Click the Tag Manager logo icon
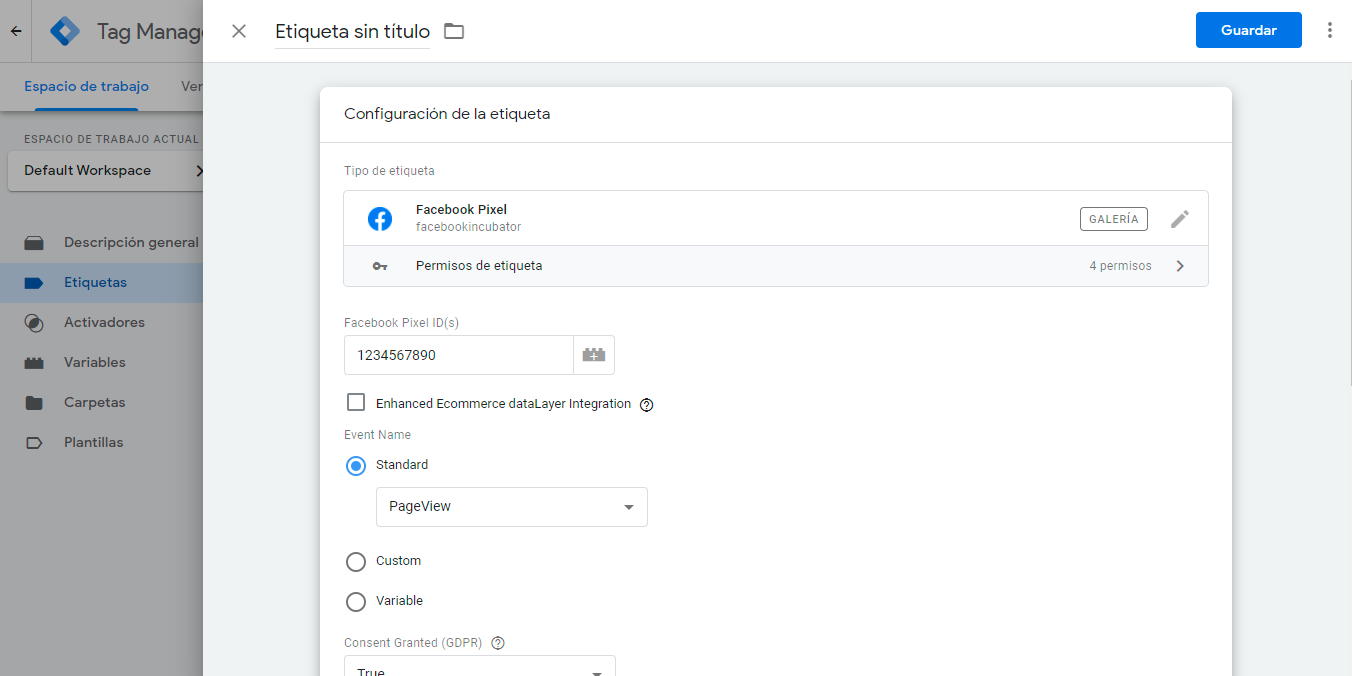1352x676 pixels. pos(65,31)
